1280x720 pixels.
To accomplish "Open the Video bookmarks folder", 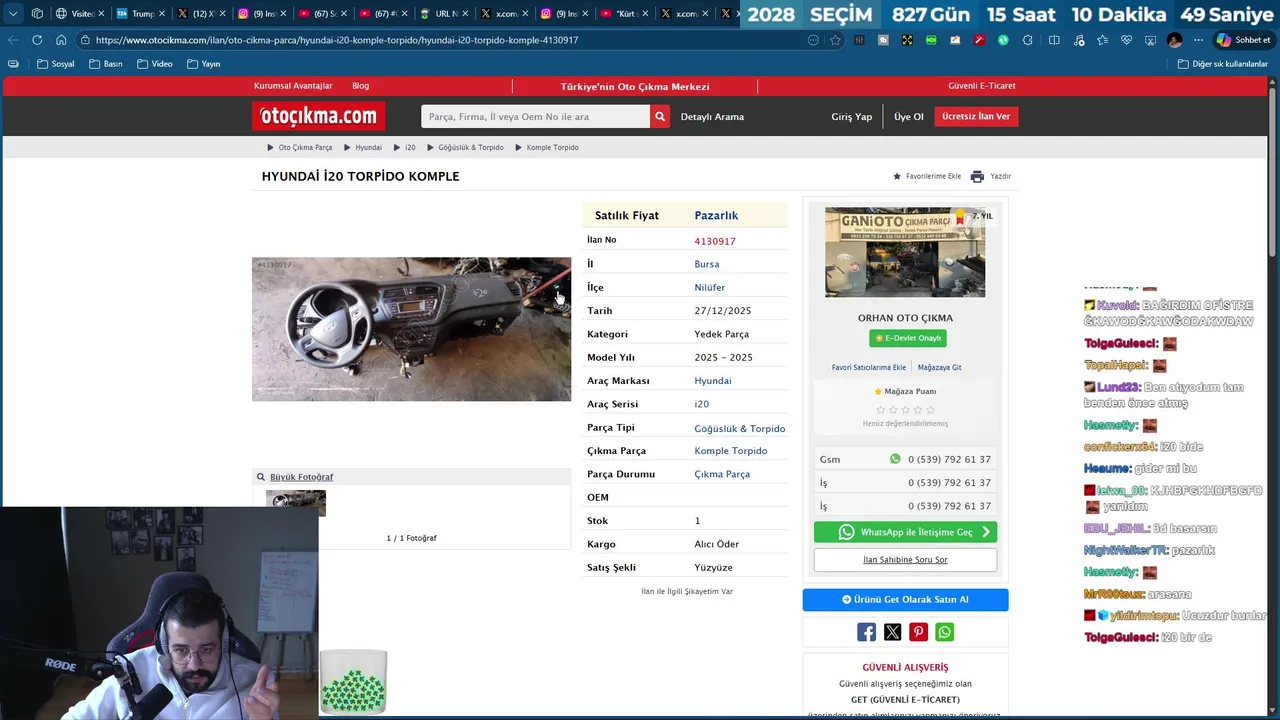I will 154,64.
